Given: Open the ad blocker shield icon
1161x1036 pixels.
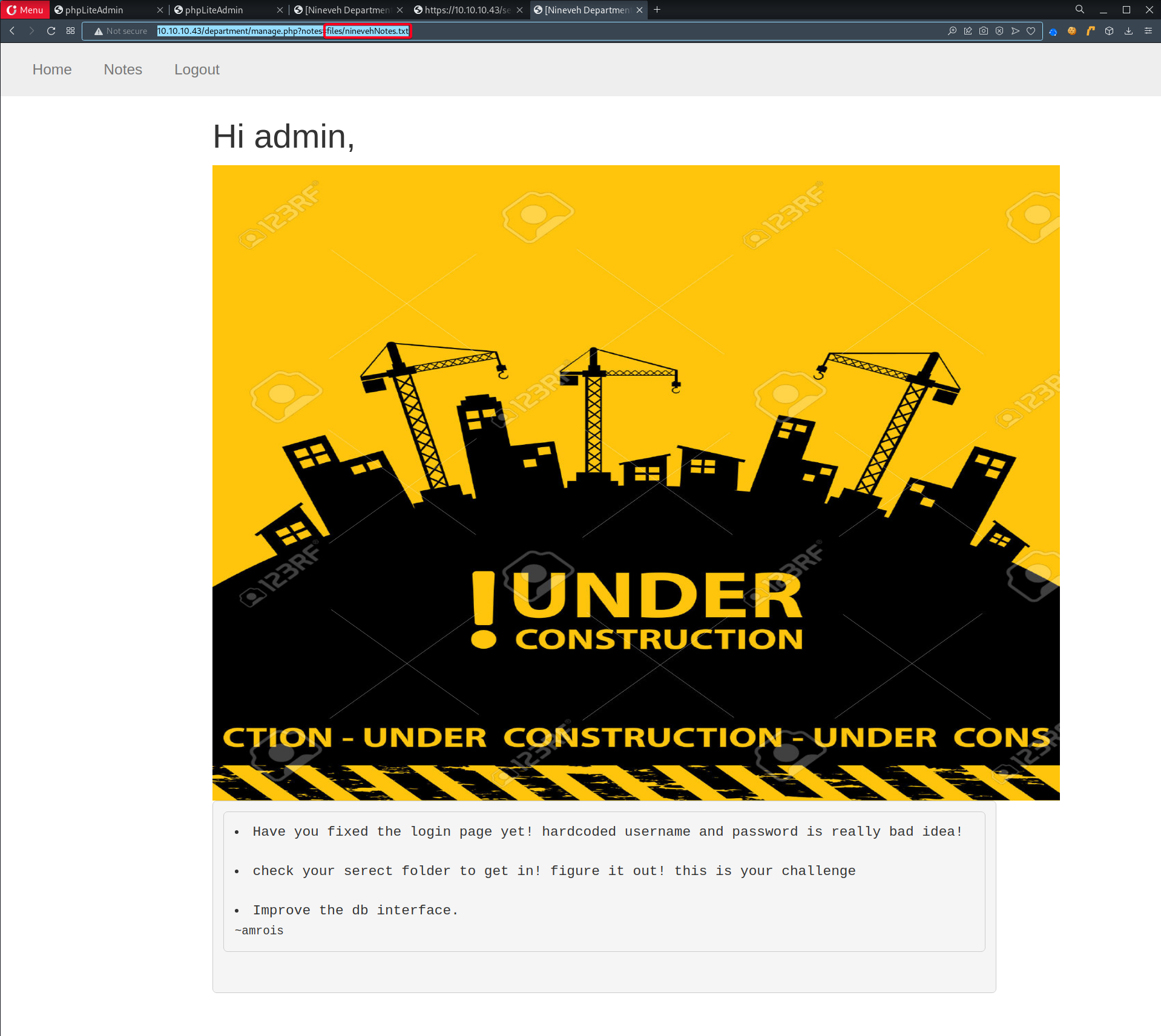Looking at the screenshot, I should pos(999,31).
